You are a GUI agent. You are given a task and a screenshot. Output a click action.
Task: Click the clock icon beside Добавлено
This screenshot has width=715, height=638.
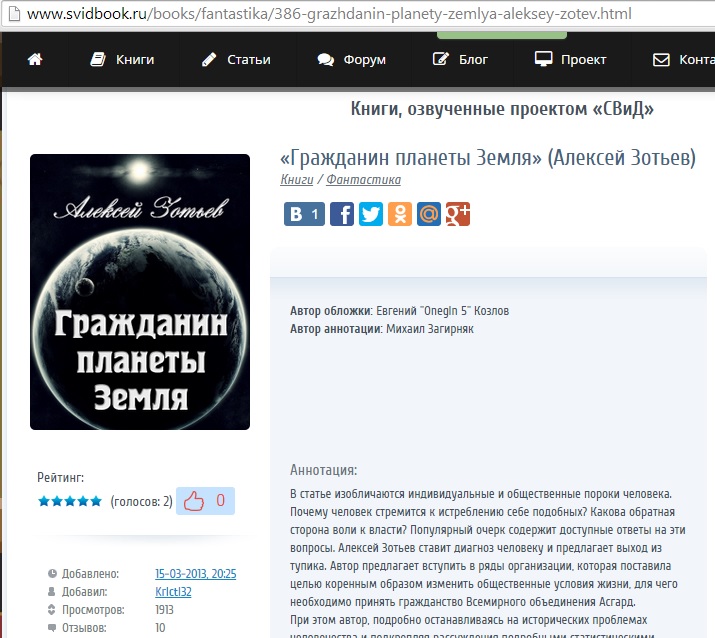point(52,574)
